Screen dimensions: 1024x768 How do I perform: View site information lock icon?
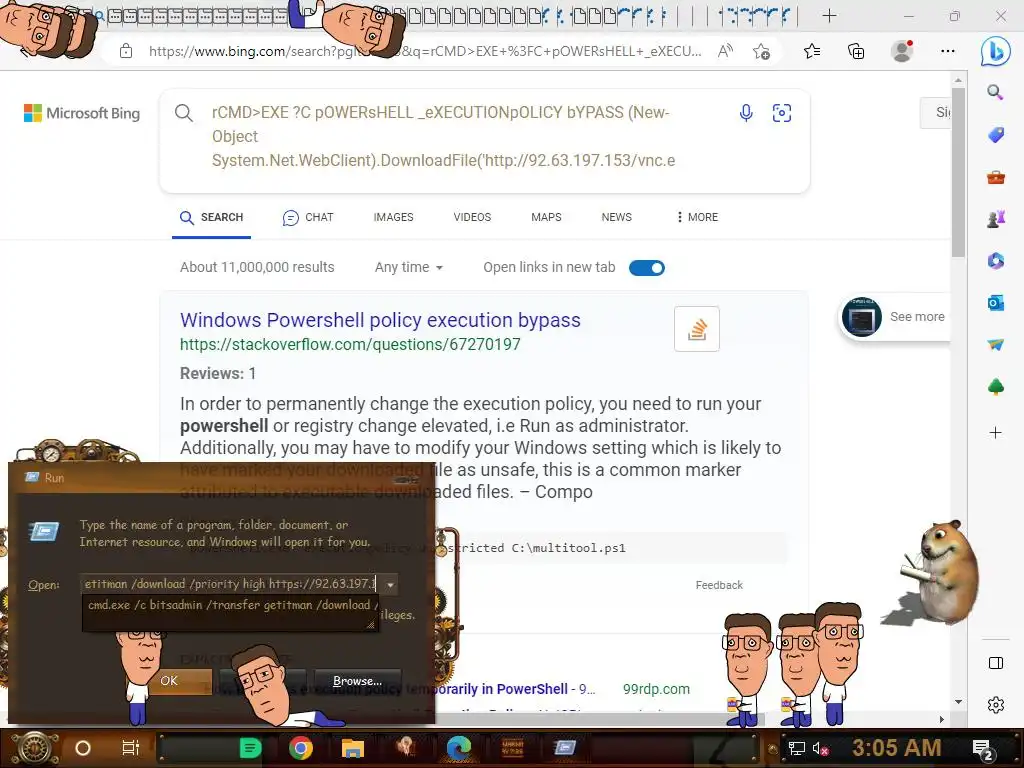point(126,51)
